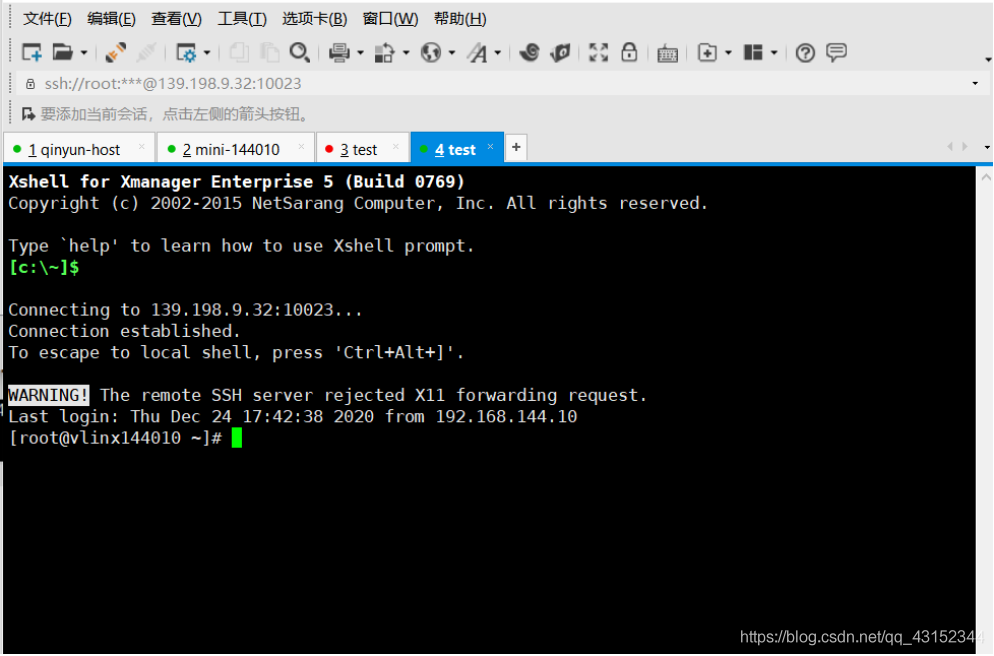Screen dimensions: 994x656
Task: Click the help question mark icon
Action: 805,53
